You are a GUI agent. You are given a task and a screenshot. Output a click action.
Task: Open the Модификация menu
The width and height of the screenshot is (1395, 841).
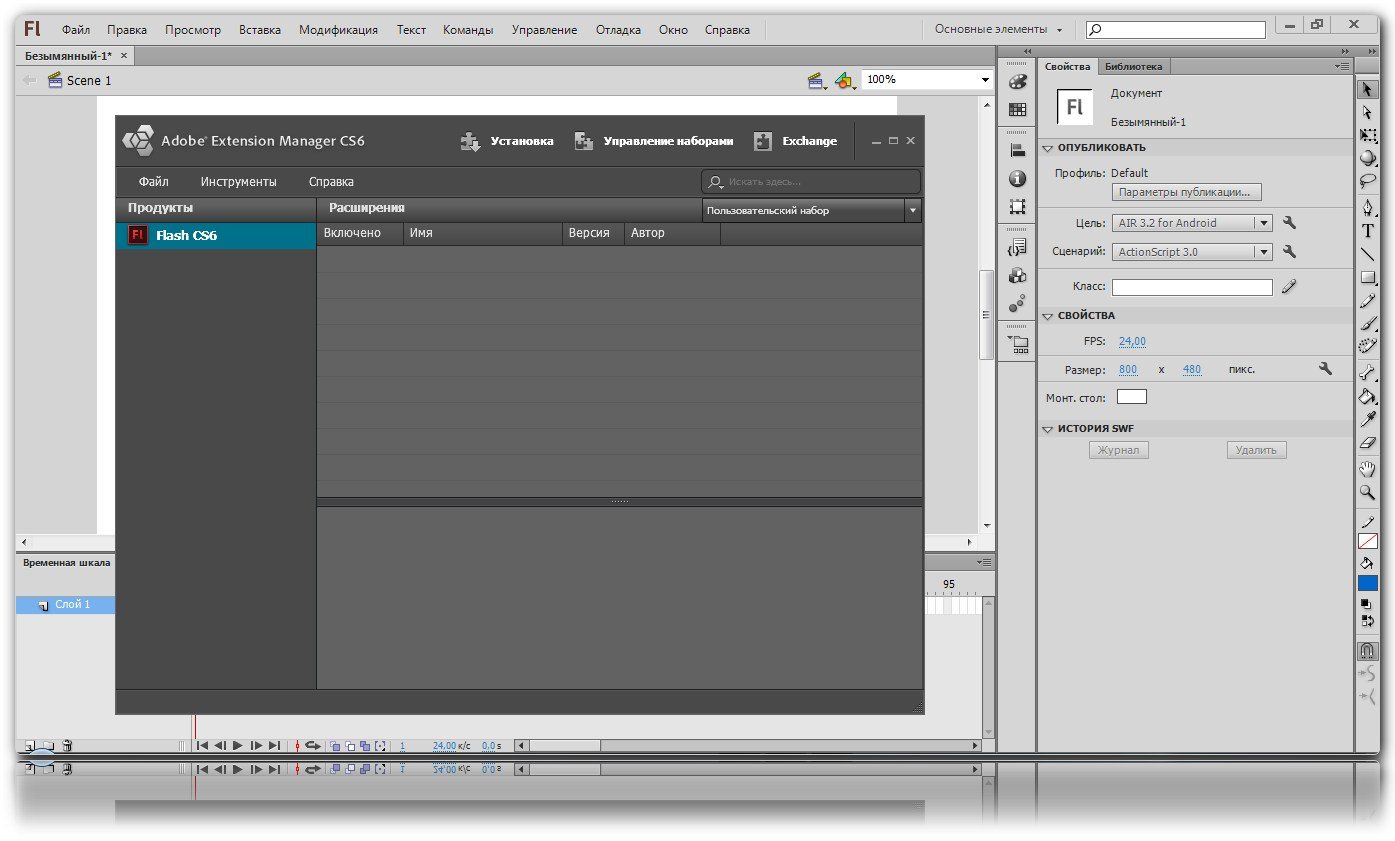(338, 30)
